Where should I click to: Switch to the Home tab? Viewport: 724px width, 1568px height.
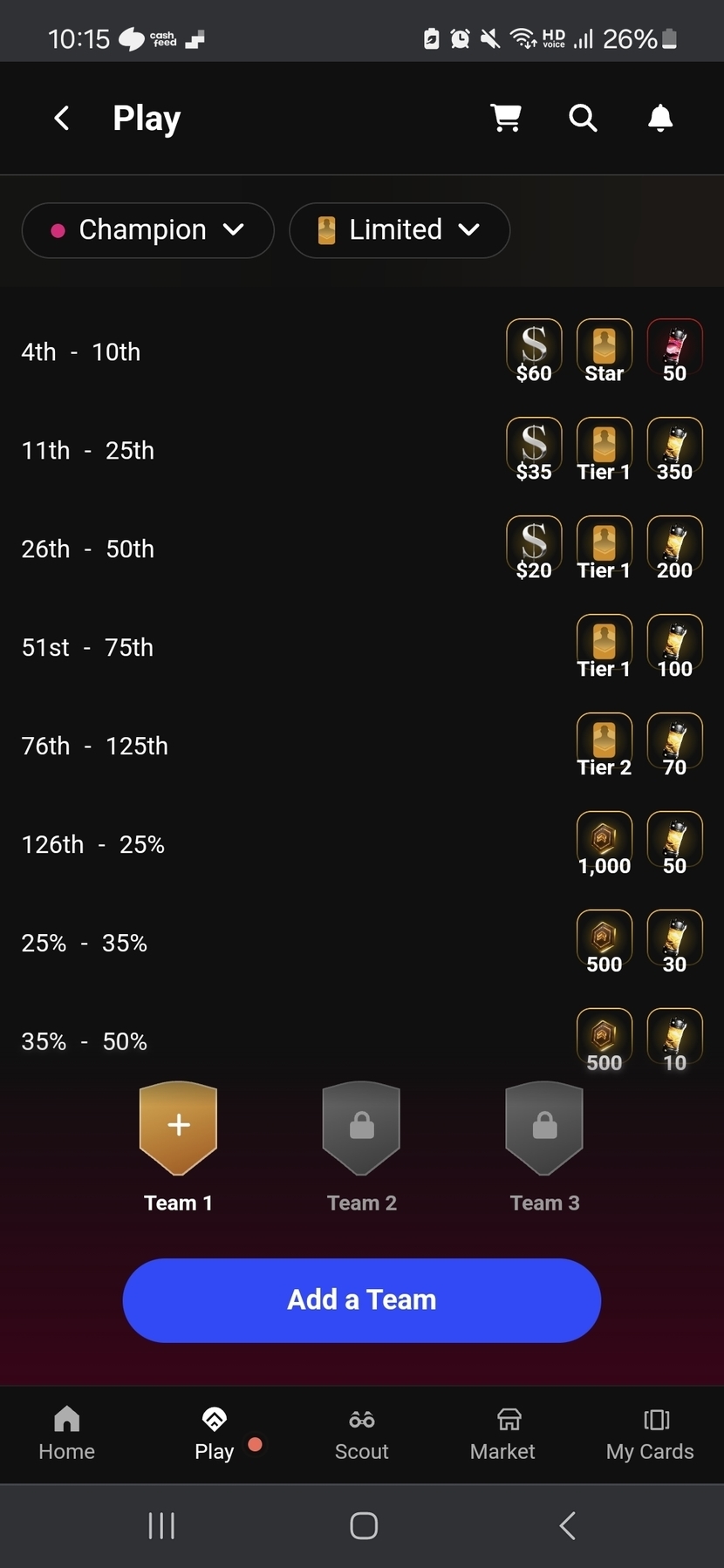tap(66, 1435)
